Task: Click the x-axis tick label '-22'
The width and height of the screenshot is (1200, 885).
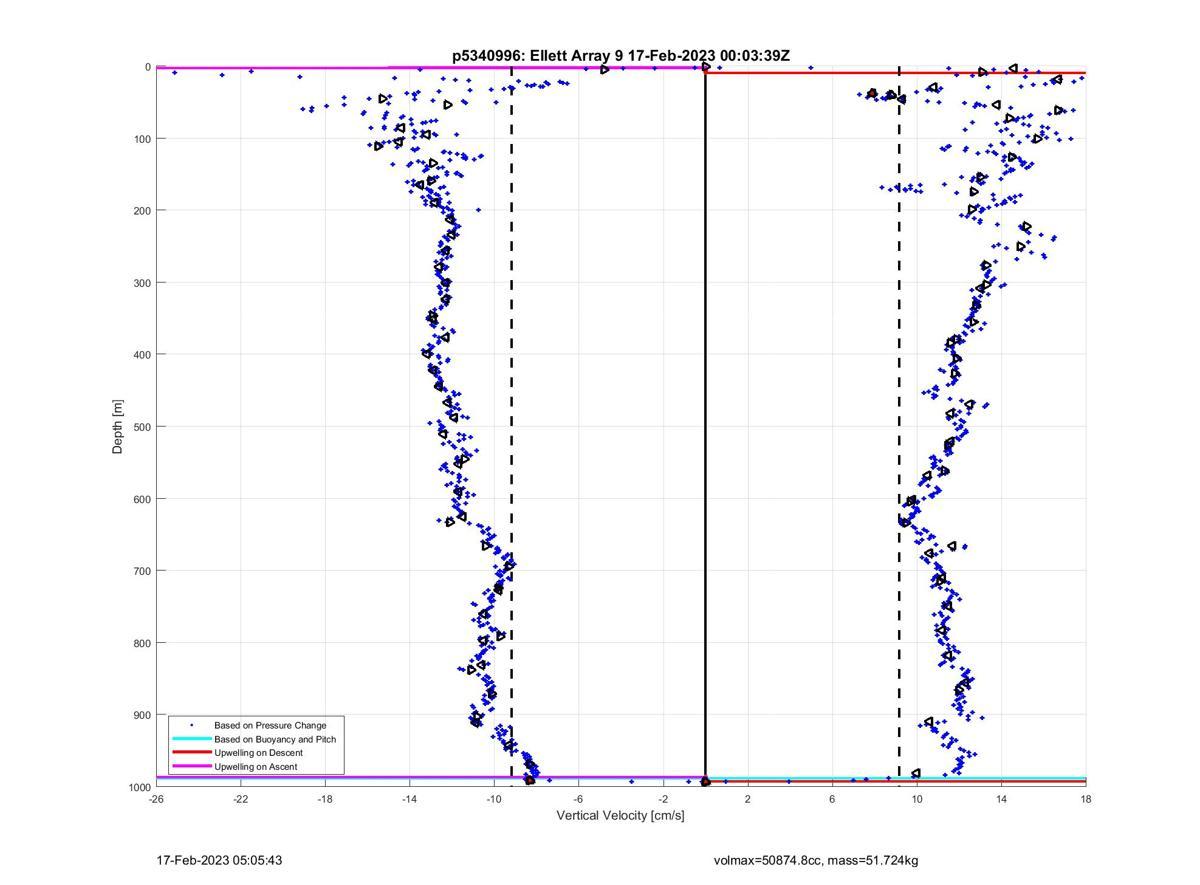Action: (x=241, y=799)
